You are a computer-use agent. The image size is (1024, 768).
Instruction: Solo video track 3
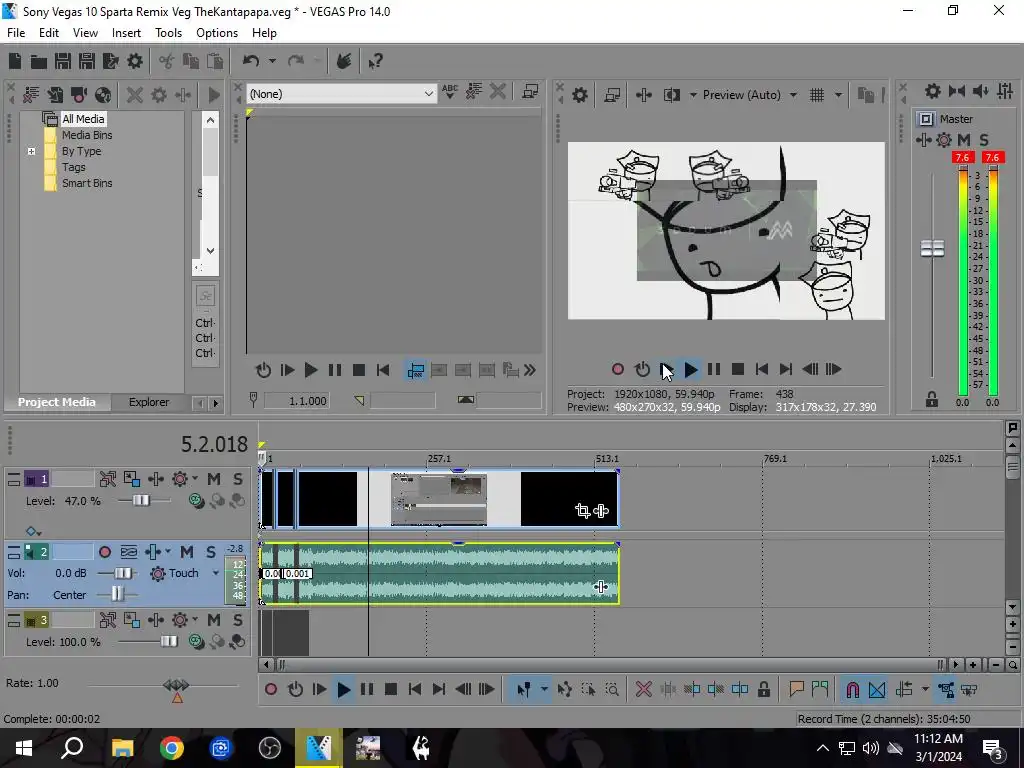238,620
